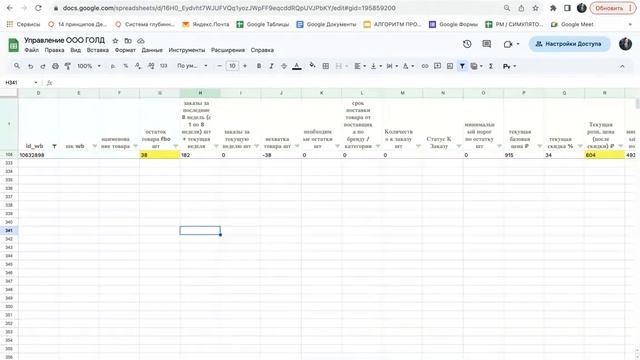The width and height of the screenshot is (640, 360).
Task: Open the Google Sheets home icon
Action: (x=13, y=45)
